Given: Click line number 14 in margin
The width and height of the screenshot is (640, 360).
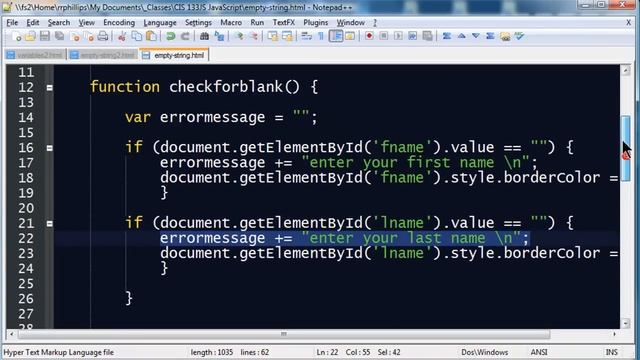Looking at the screenshot, I should coord(26,118).
